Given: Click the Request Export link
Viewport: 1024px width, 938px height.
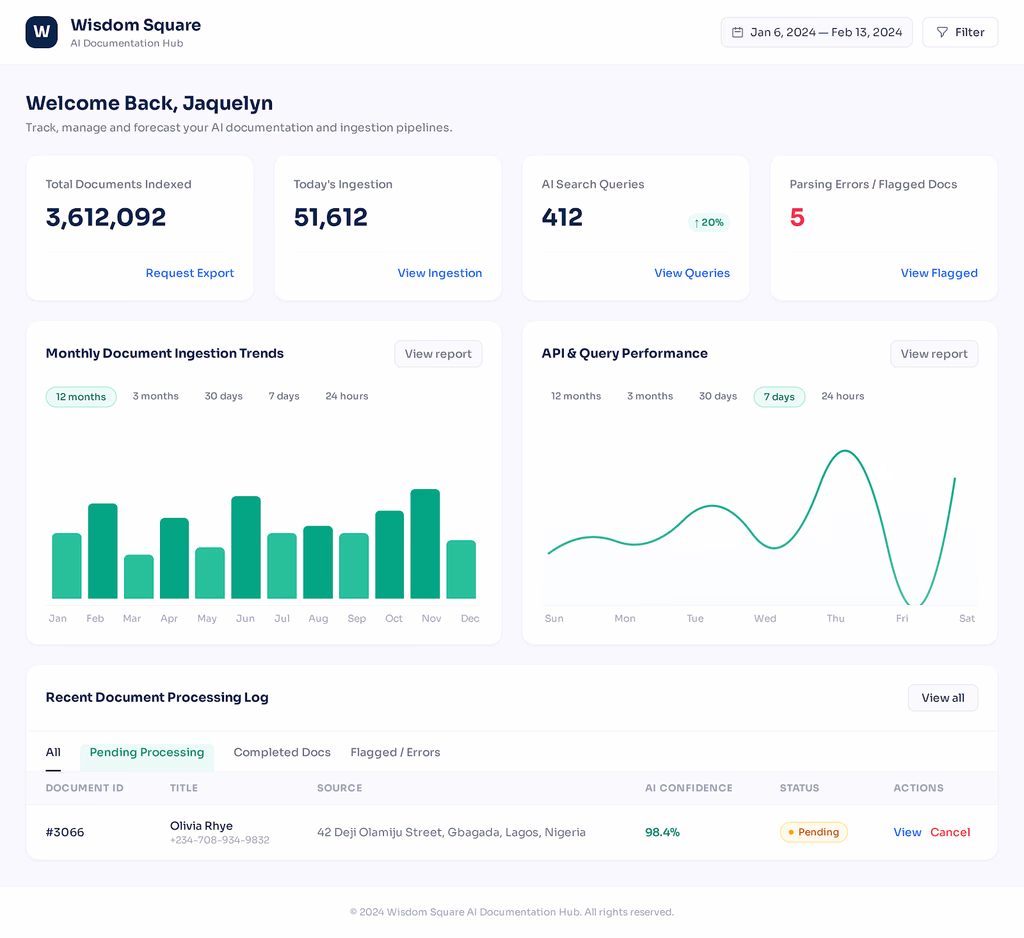Looking at the screenshot, I should coord(189,273).
